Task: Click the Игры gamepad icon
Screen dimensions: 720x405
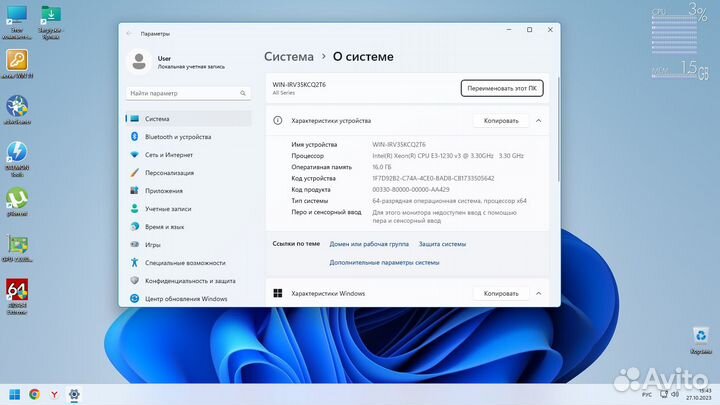Action: (x=135, y=244)
